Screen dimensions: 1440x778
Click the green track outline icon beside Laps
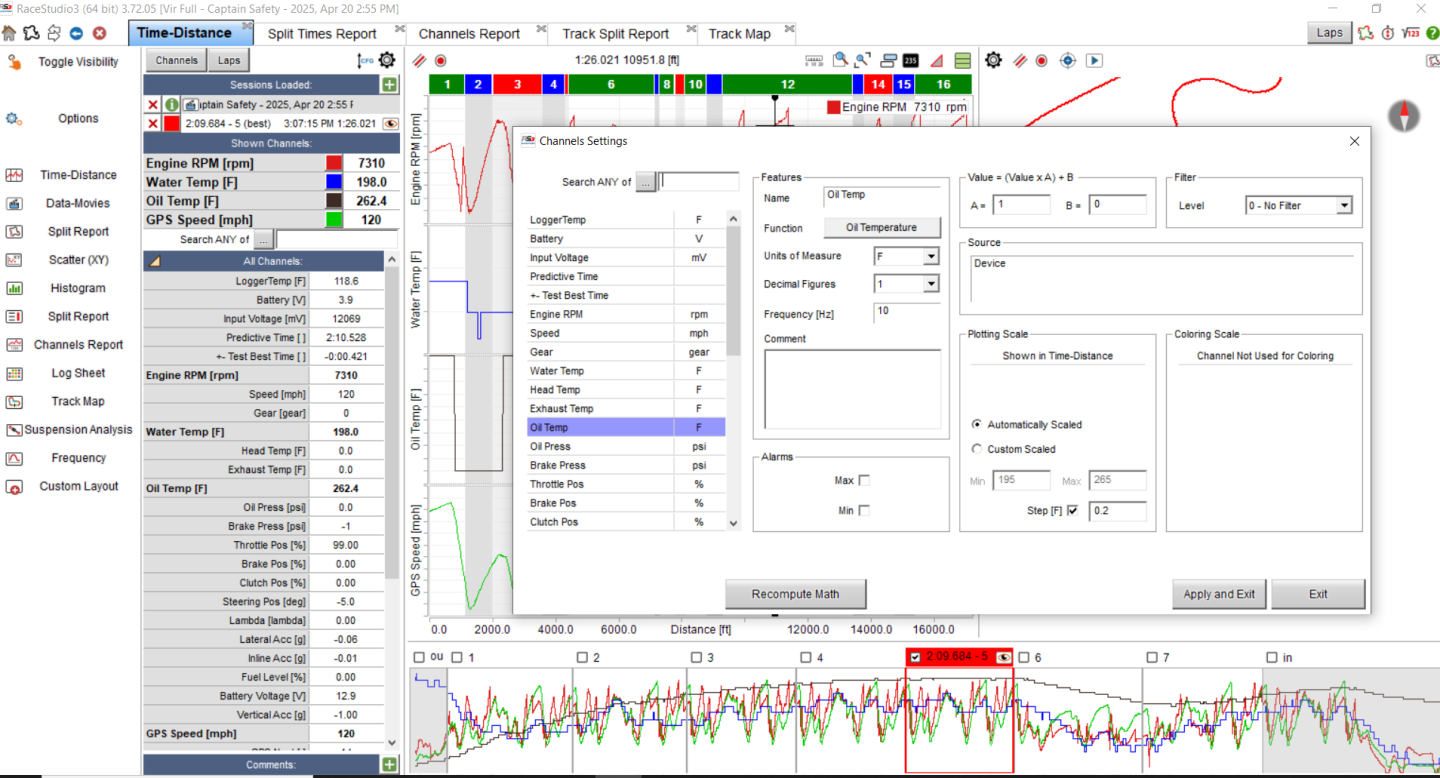[1366, 33]
